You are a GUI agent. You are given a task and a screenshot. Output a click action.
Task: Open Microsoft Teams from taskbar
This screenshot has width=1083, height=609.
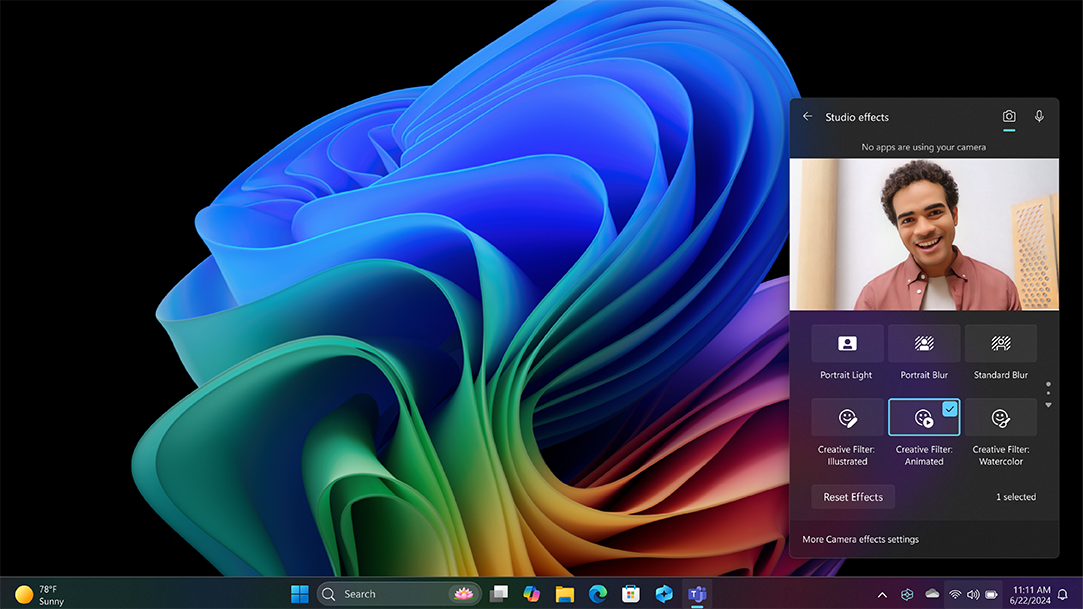pyautogui.click(x=697, y=594)
